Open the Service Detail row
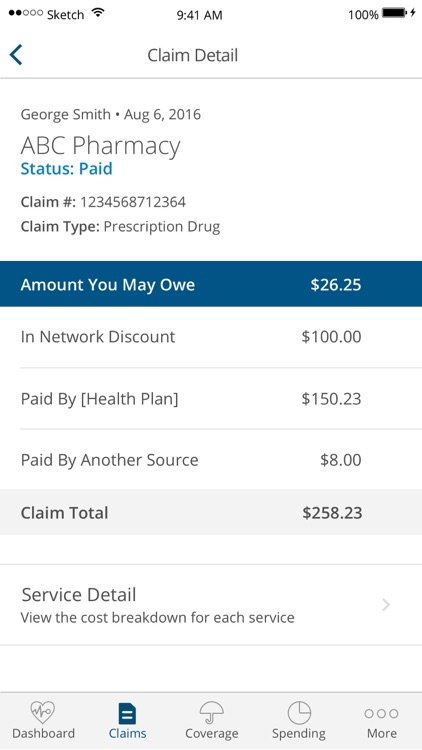 (211, 605)
